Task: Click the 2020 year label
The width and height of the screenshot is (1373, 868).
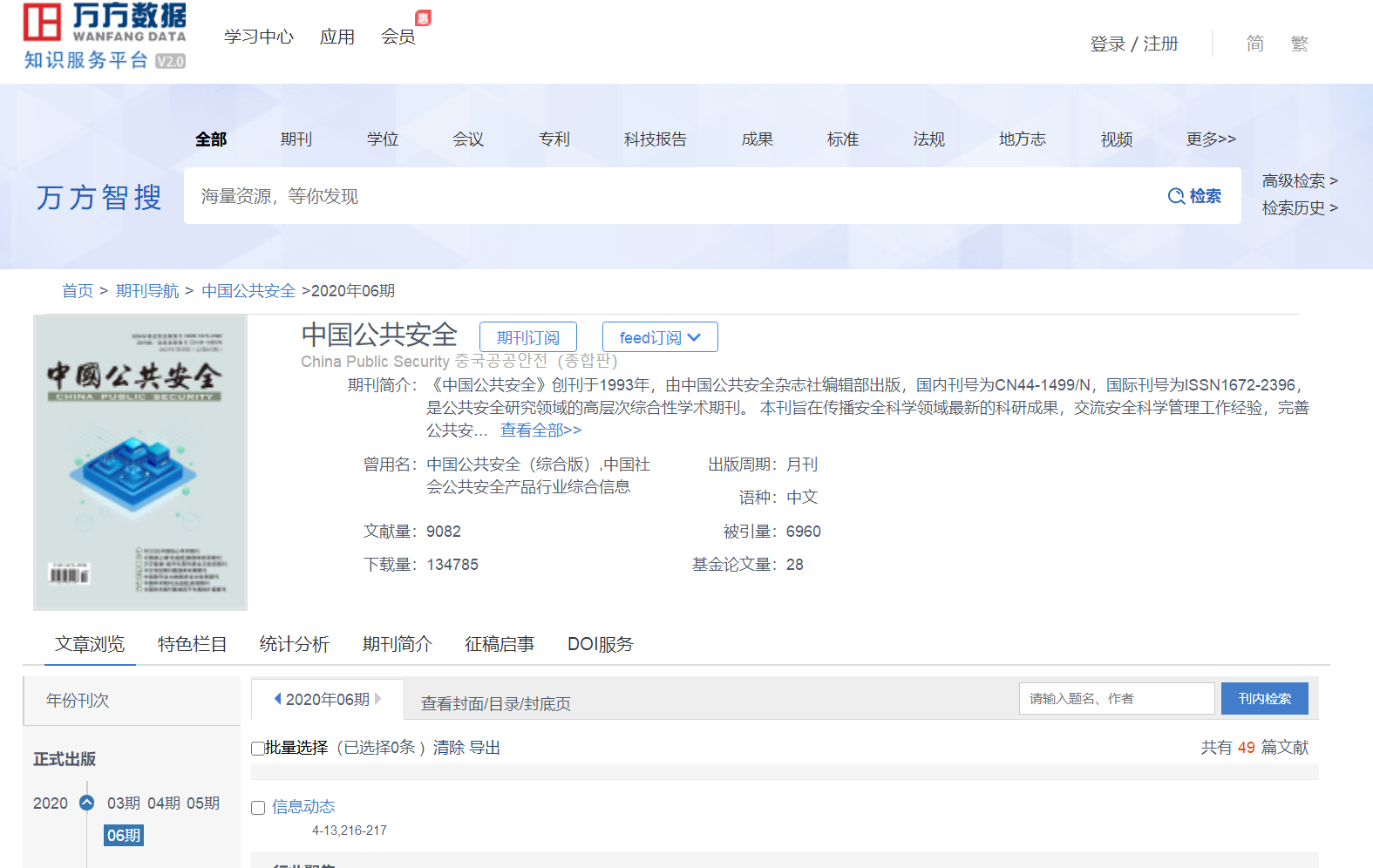Action: pyautogui.click(x=51, y=803)
